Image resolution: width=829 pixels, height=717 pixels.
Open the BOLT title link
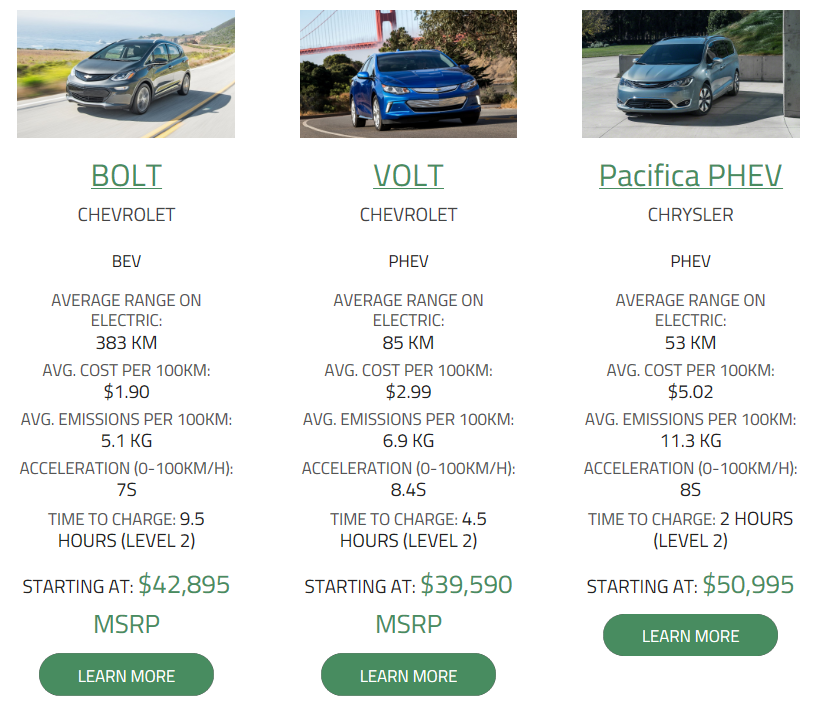click(x=126, y=176)
